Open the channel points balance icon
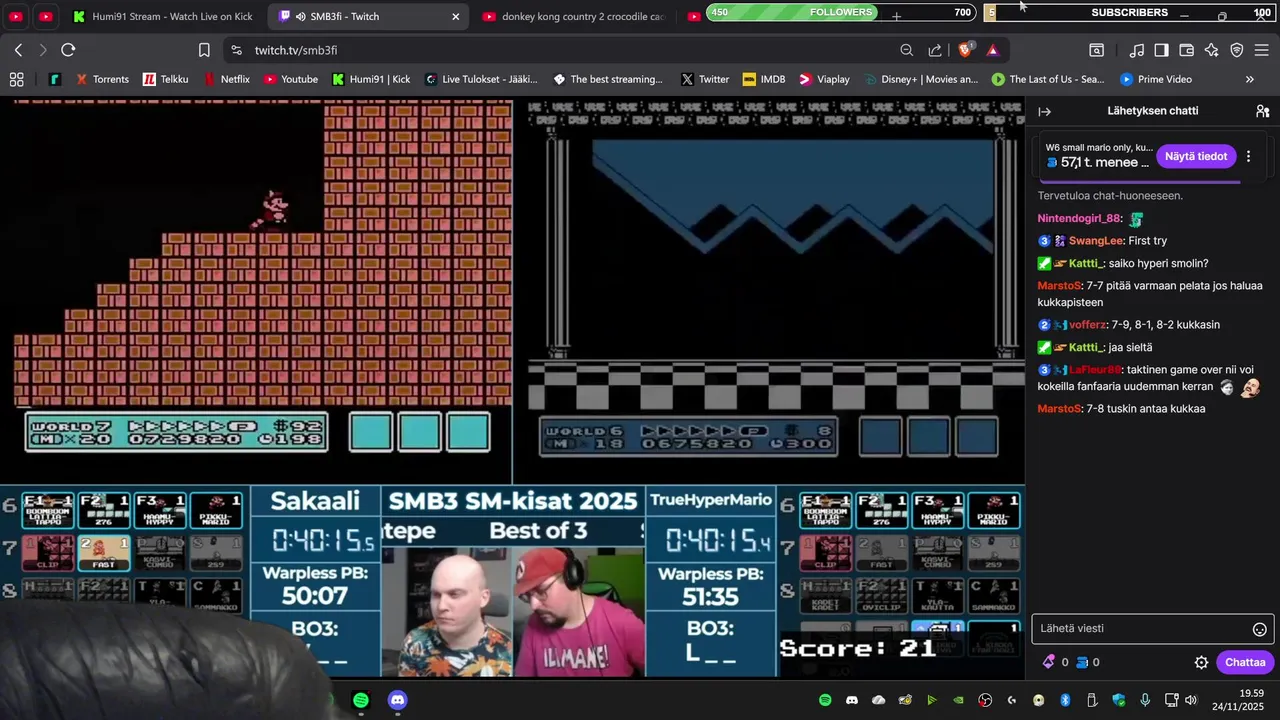Viewport: 1280px width, 720px height. coord(1081,662)
